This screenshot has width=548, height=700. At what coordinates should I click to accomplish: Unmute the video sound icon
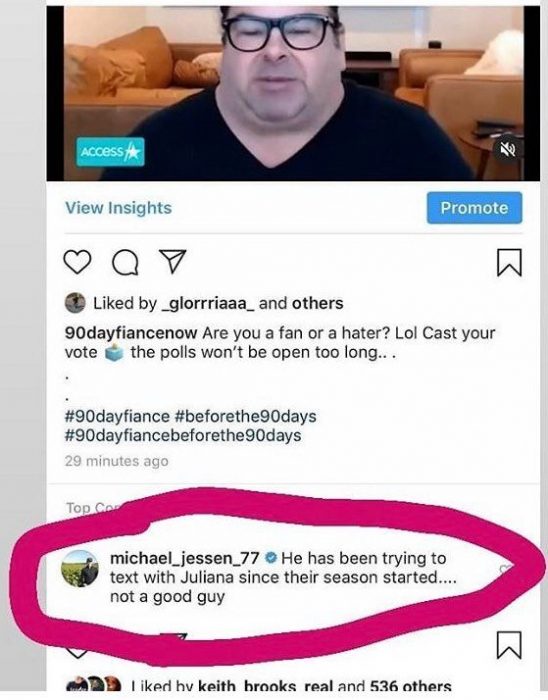(506, 150)
